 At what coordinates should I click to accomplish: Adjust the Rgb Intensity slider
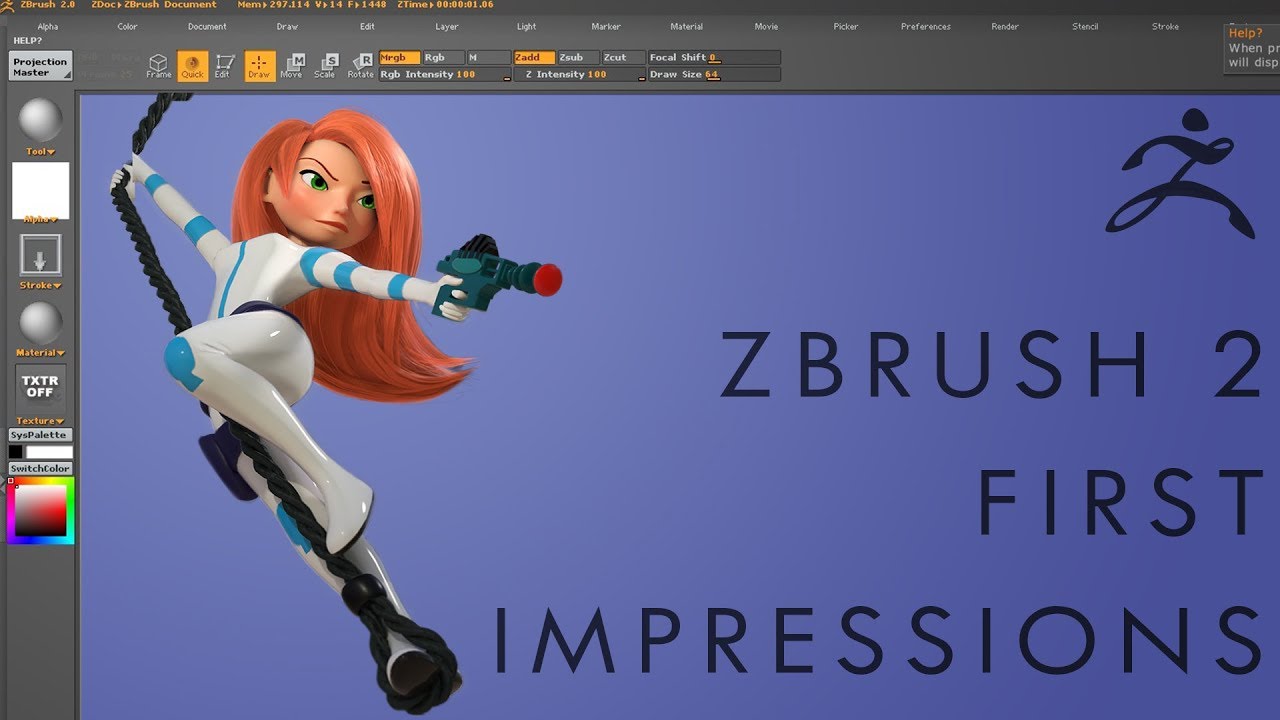click(x=445, y=75)
